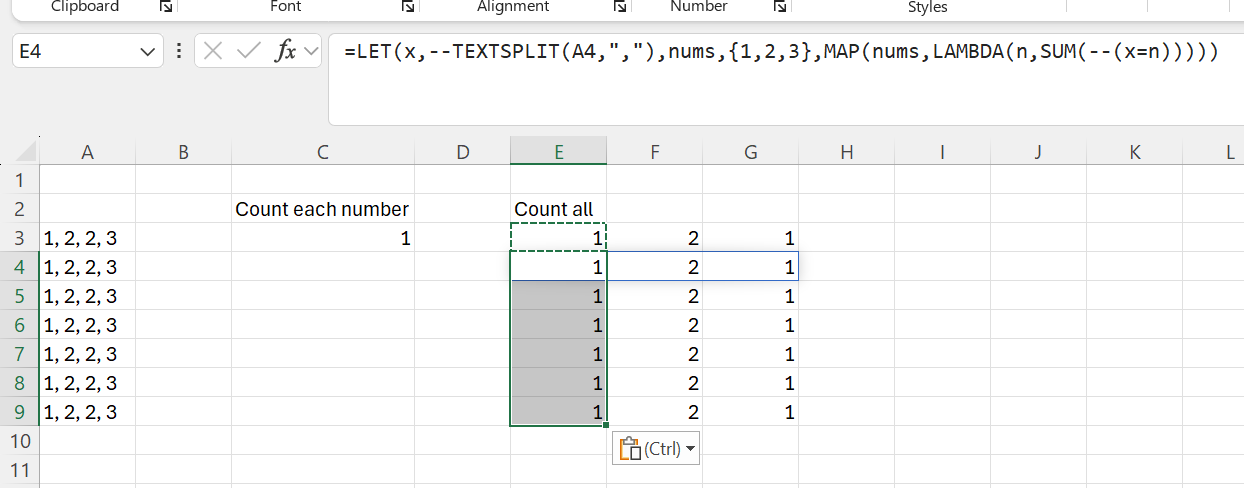This screenshot has height=488, width=1244.
Task: Click cell G8 with value 1
Action: coord(750,383)
